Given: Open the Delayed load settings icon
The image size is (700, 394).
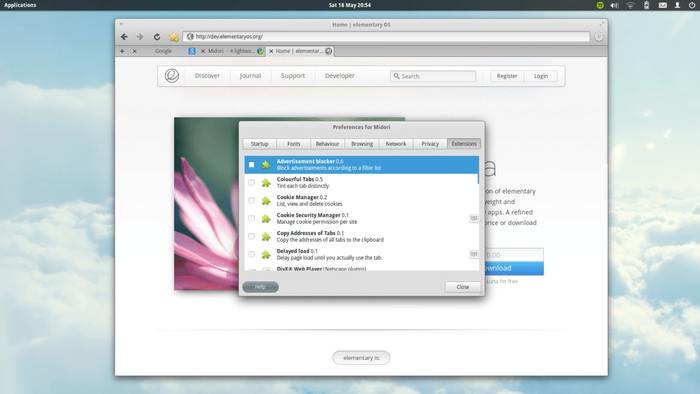Looking at the screenshot, I should 474,254.
